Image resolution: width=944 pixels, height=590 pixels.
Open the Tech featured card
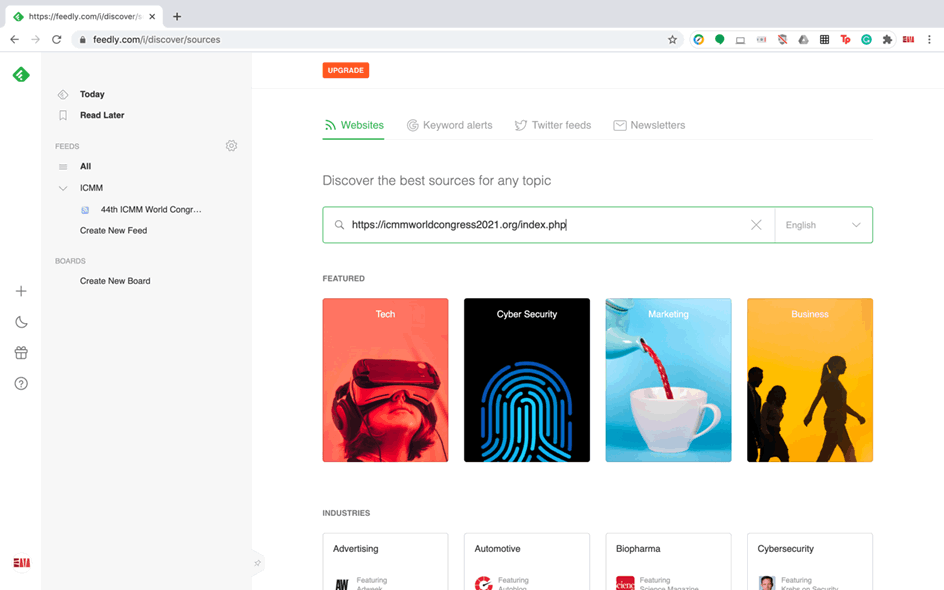[x=385, y=380]
